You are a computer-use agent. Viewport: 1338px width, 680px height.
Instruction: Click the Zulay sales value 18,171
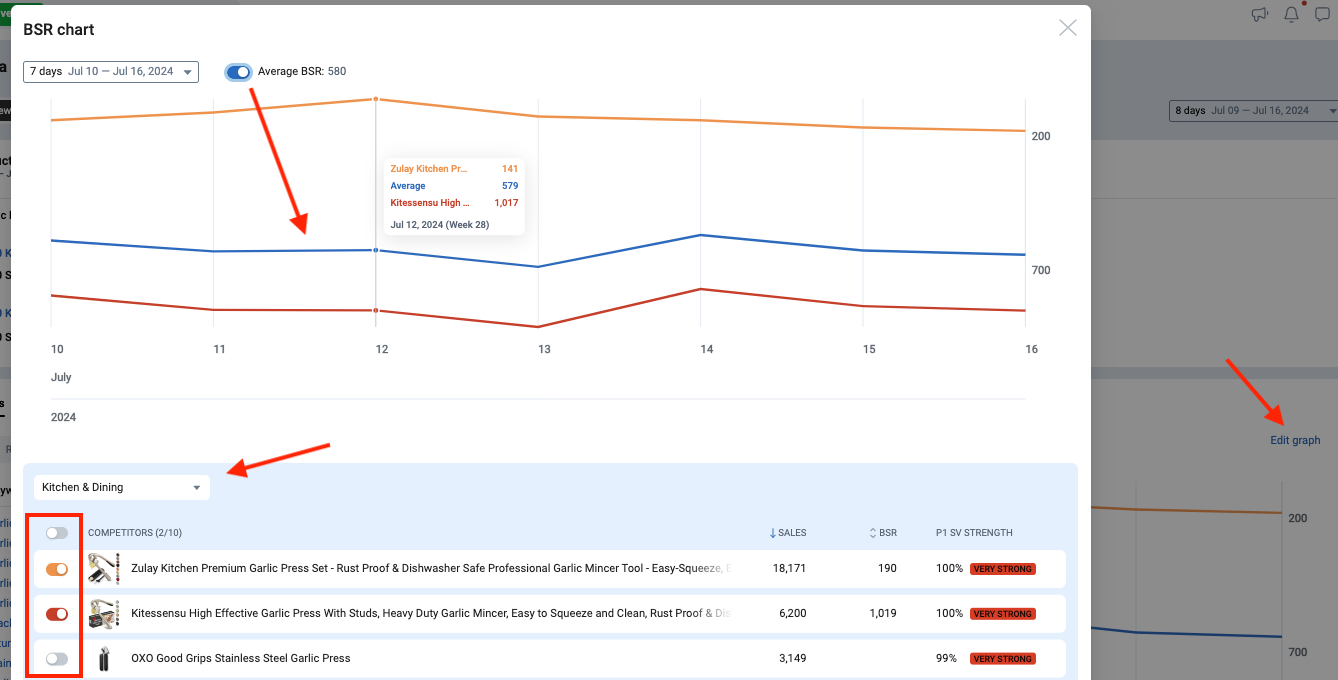(x=789, y=568)
